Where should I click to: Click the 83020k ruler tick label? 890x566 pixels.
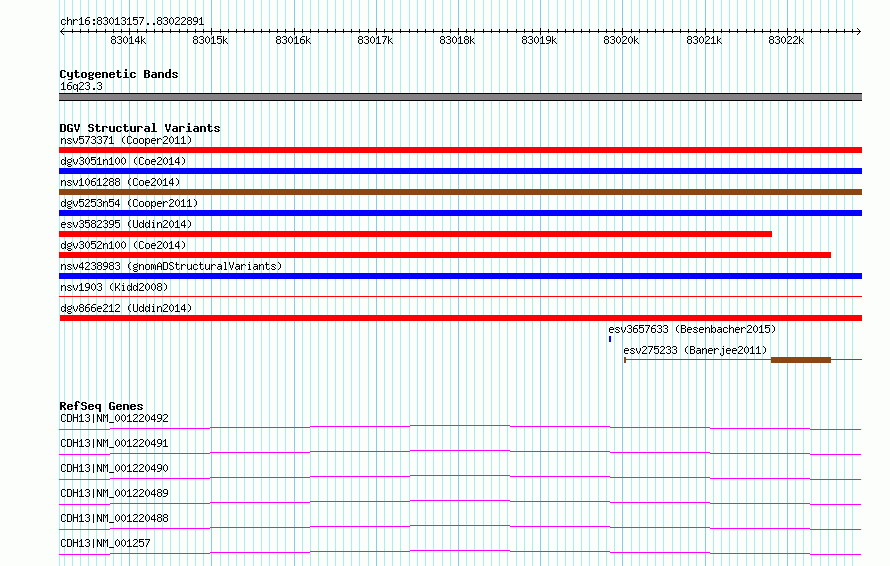pos(621,40)
